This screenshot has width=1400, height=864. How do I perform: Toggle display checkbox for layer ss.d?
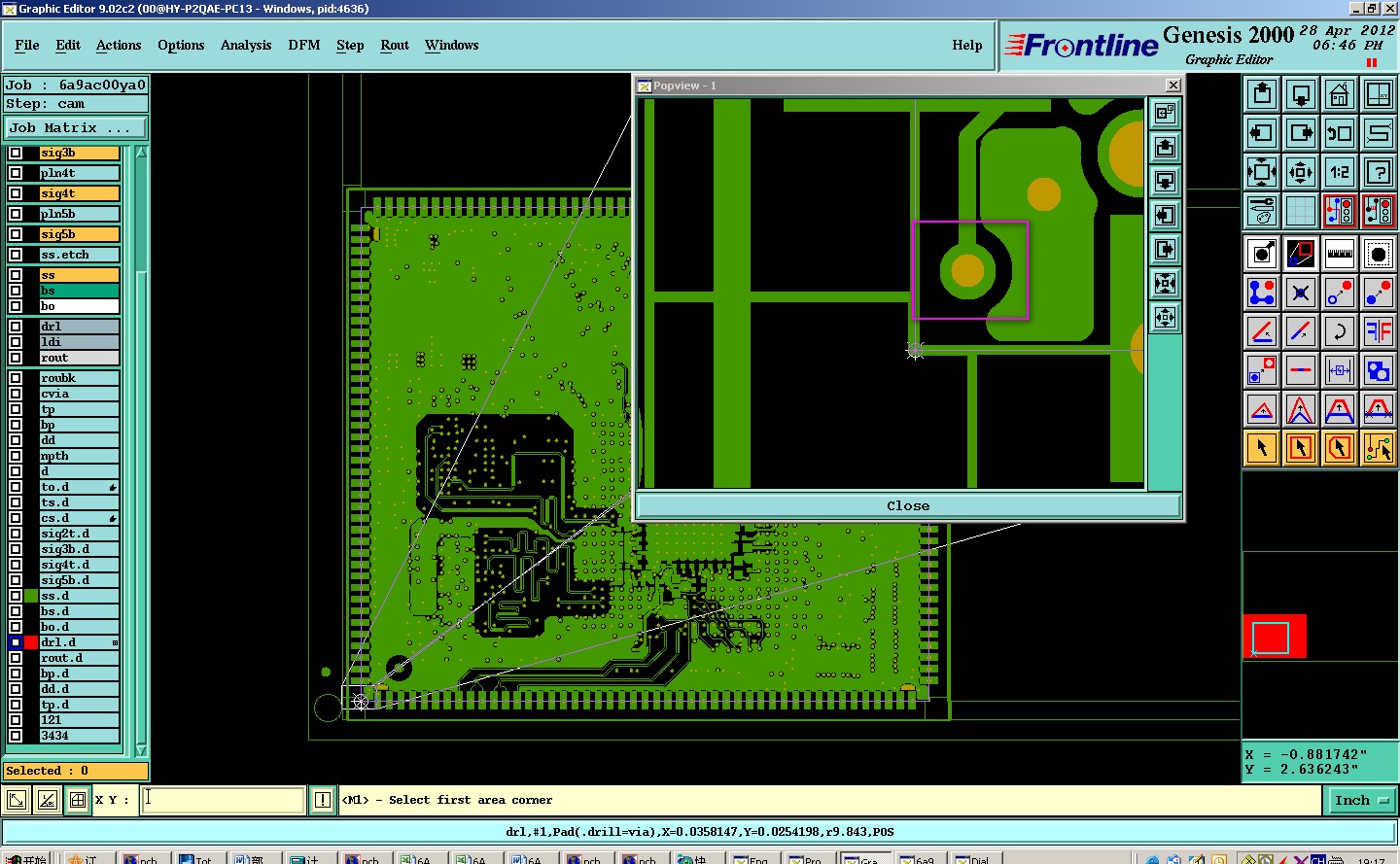click(x=16, y=596)
